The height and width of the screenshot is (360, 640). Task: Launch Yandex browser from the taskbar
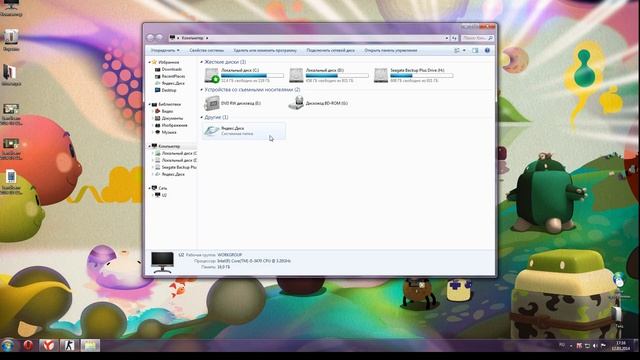[x=48, y=345]
